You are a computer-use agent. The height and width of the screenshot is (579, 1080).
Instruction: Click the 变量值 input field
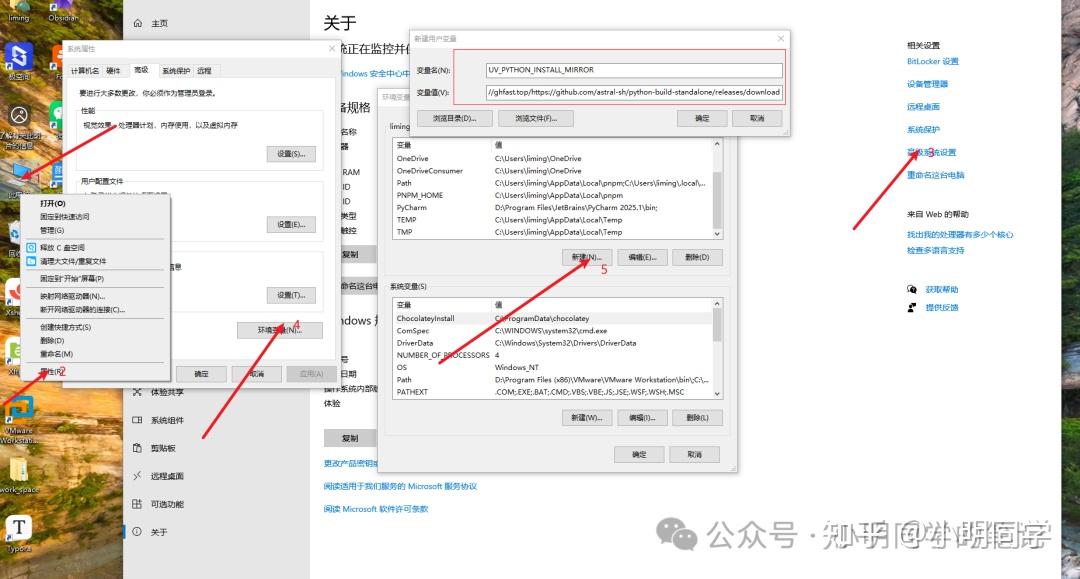(634, 92)
